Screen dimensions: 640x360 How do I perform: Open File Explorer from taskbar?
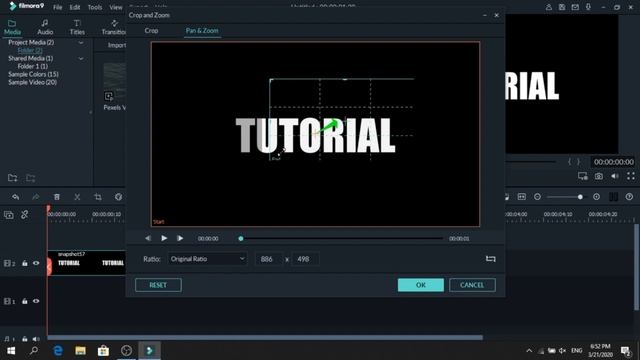coord(80,351)
